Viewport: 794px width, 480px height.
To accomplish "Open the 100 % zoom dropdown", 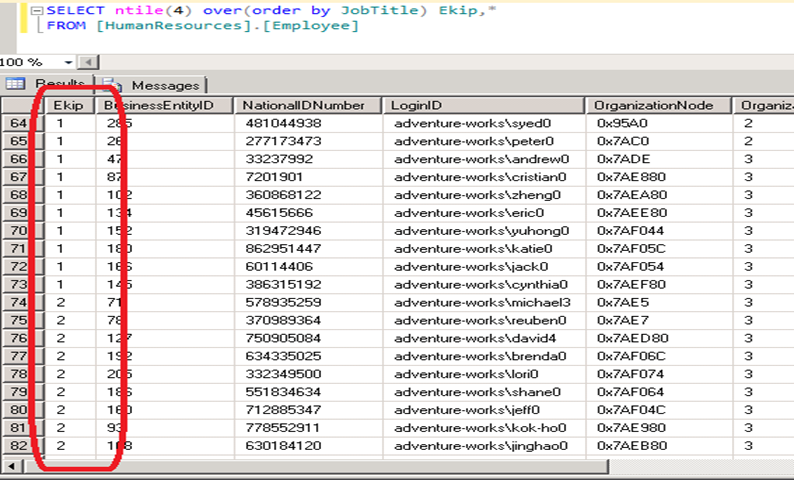I will pos(68,62).
